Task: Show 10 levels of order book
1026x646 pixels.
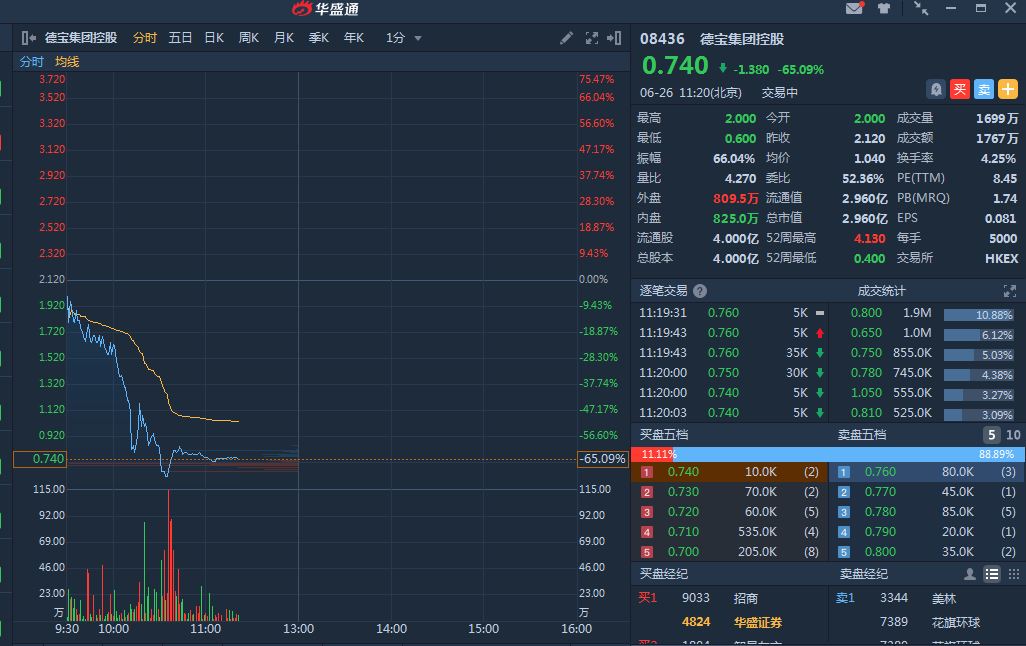Action: 1013,435
